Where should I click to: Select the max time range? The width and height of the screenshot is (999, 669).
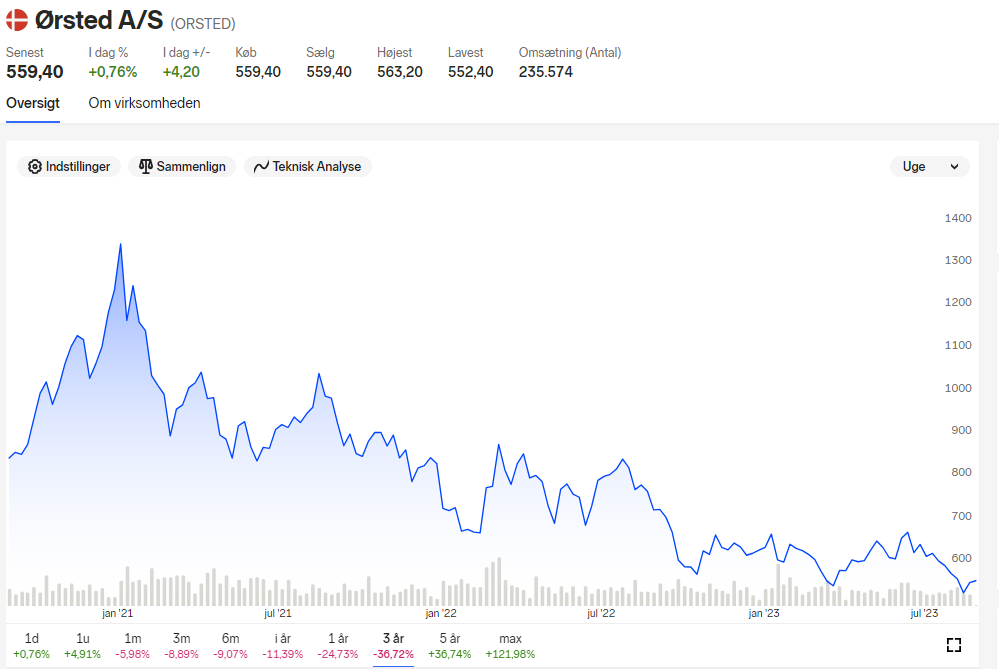[510, 645]
